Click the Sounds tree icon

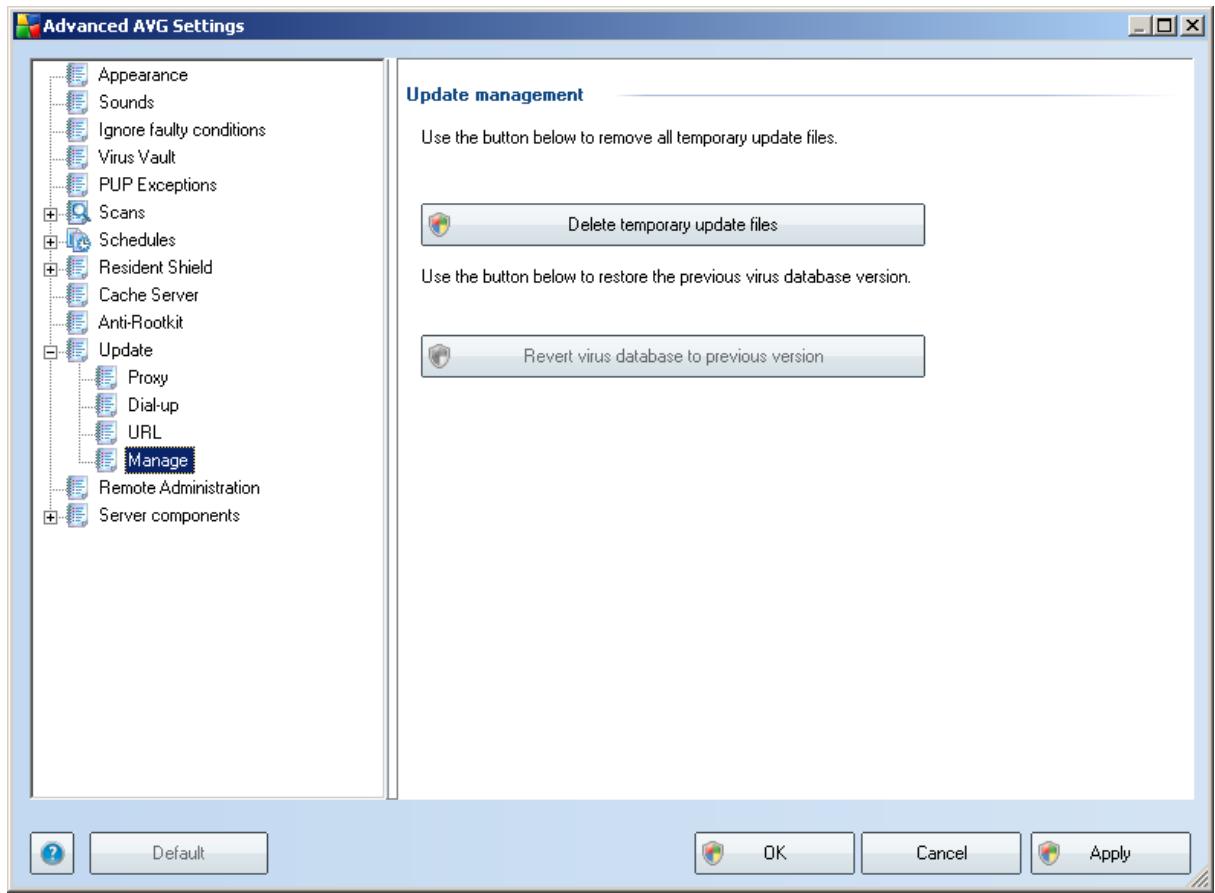click(77, 102)
